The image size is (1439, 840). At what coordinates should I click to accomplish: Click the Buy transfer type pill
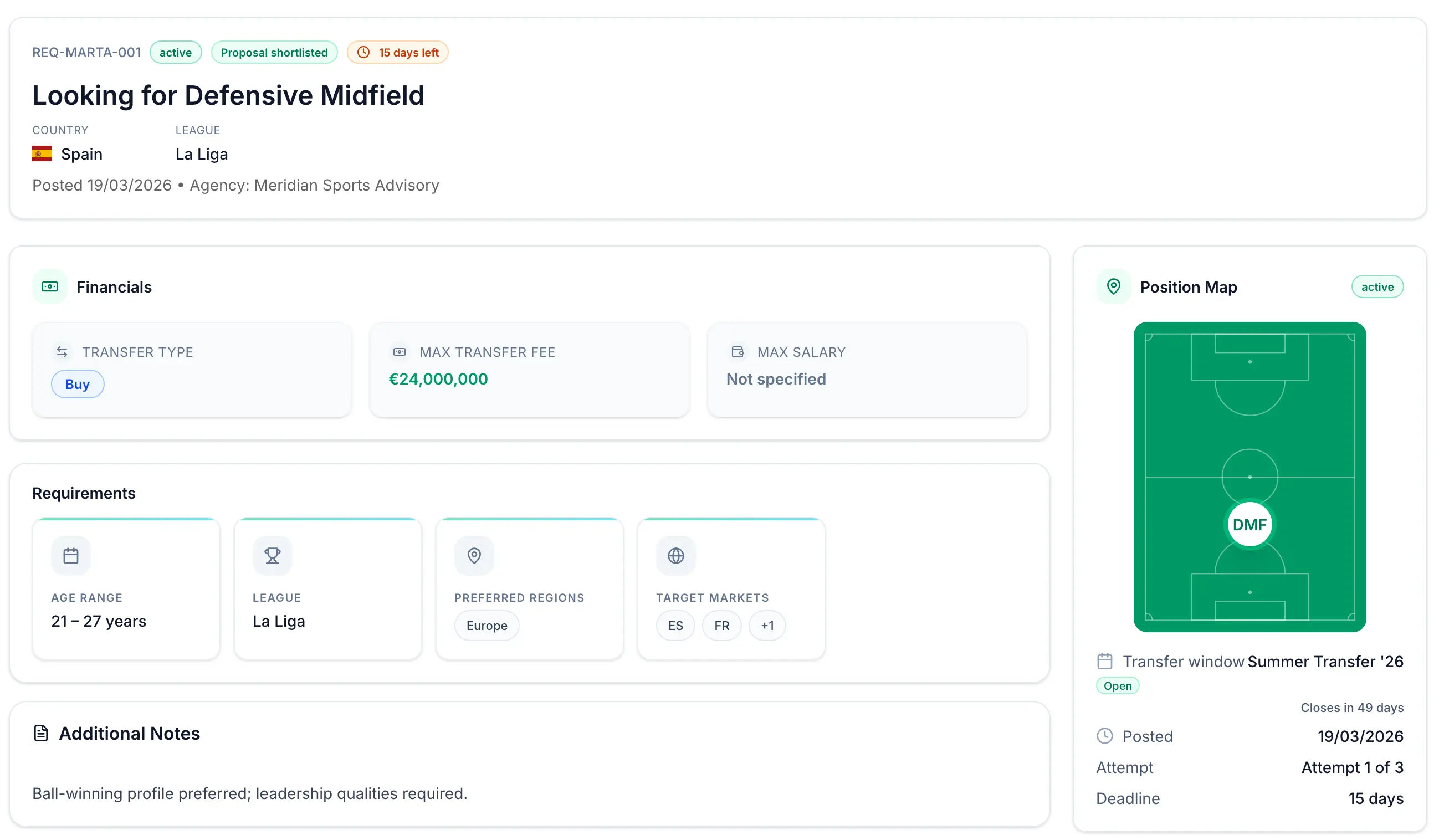point(78,385)
